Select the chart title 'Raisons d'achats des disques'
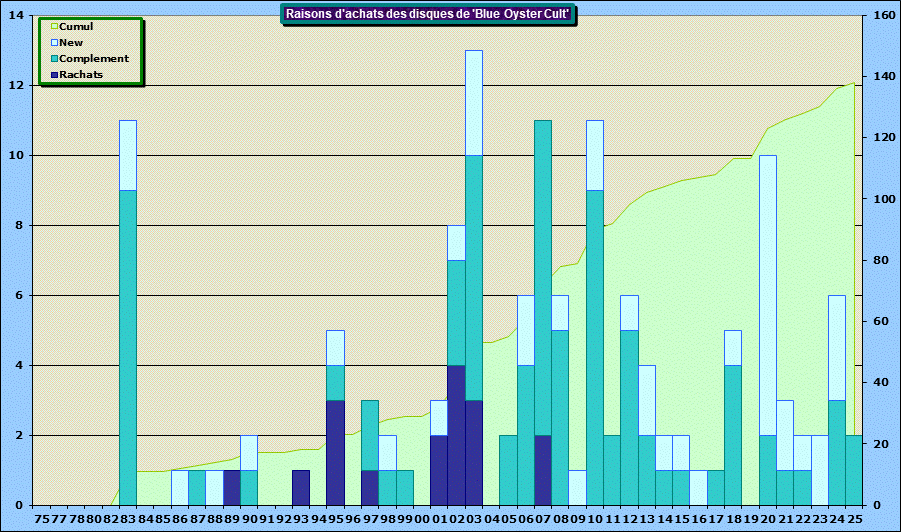 point(428,14)
